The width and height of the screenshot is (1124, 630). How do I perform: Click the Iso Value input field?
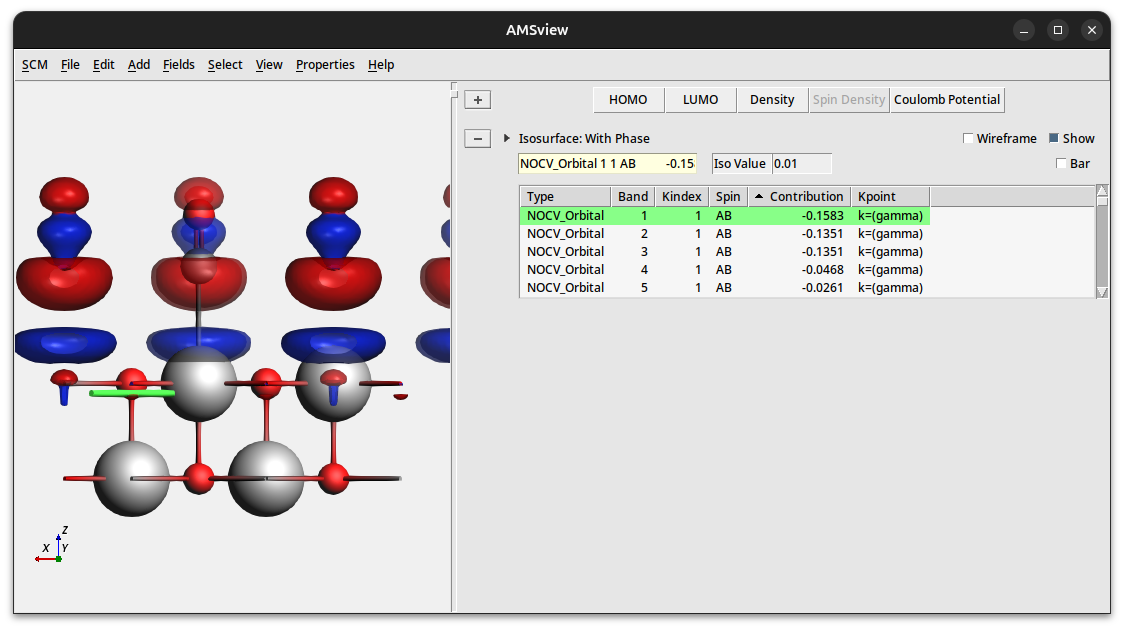tap(800, 163)
